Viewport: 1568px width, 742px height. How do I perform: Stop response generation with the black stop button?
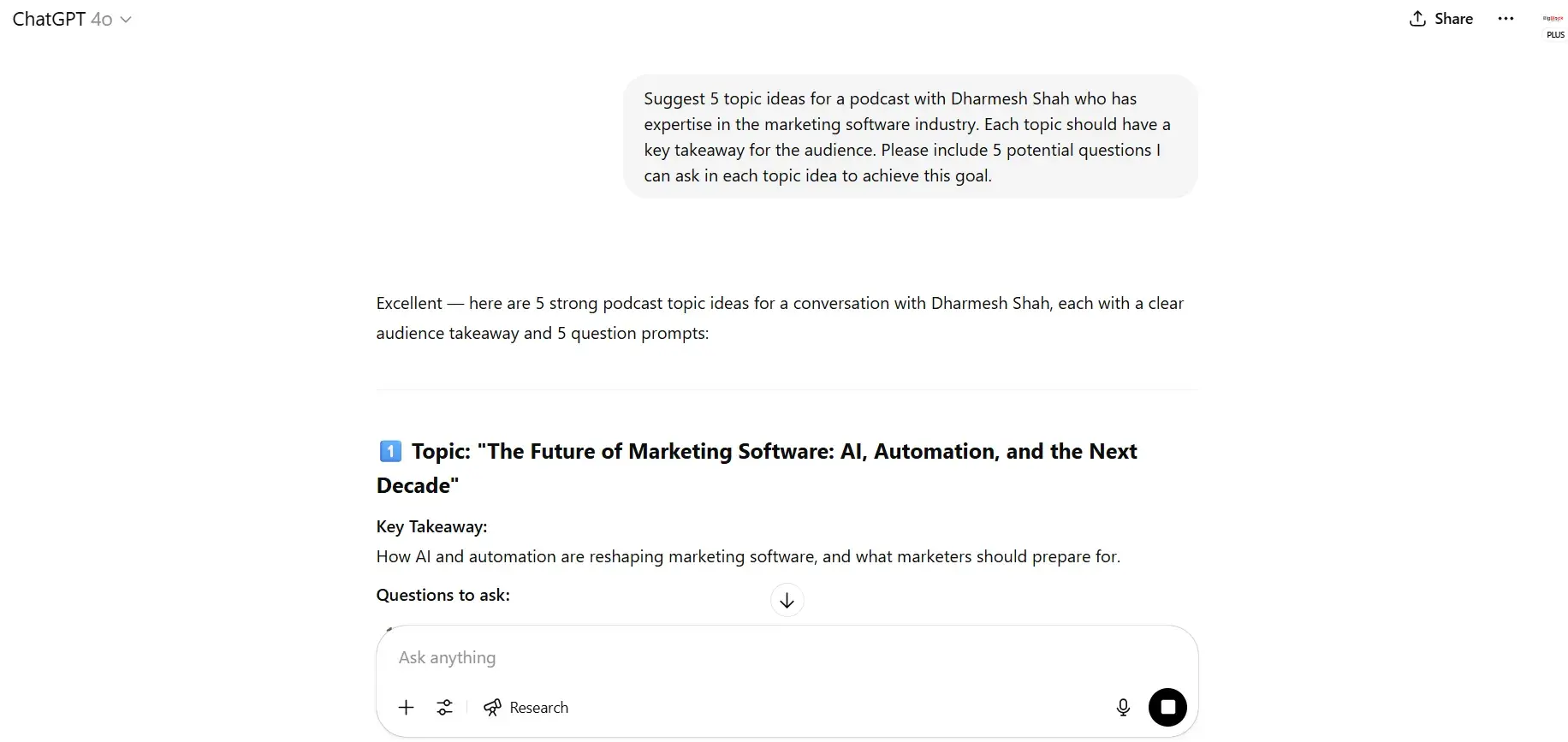point(1168,707)
